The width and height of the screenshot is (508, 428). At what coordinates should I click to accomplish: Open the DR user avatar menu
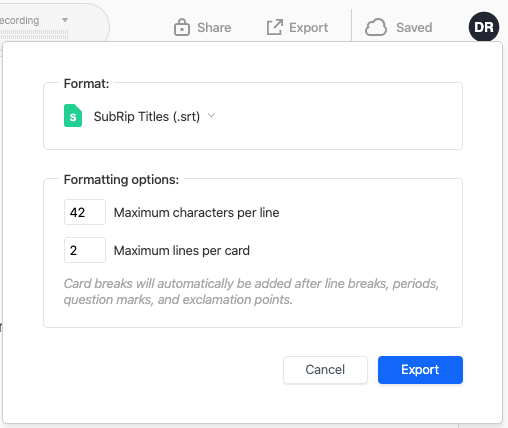coord(484,27)
